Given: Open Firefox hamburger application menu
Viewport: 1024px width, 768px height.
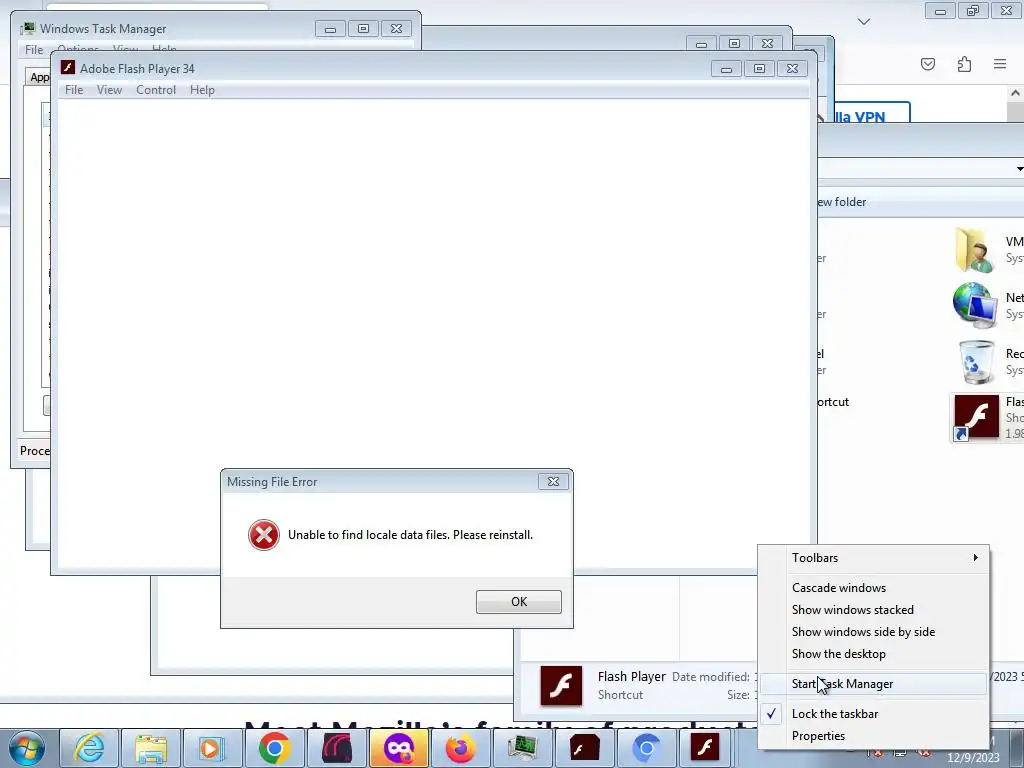Looking at the screenshot, I should (1000, 64).
